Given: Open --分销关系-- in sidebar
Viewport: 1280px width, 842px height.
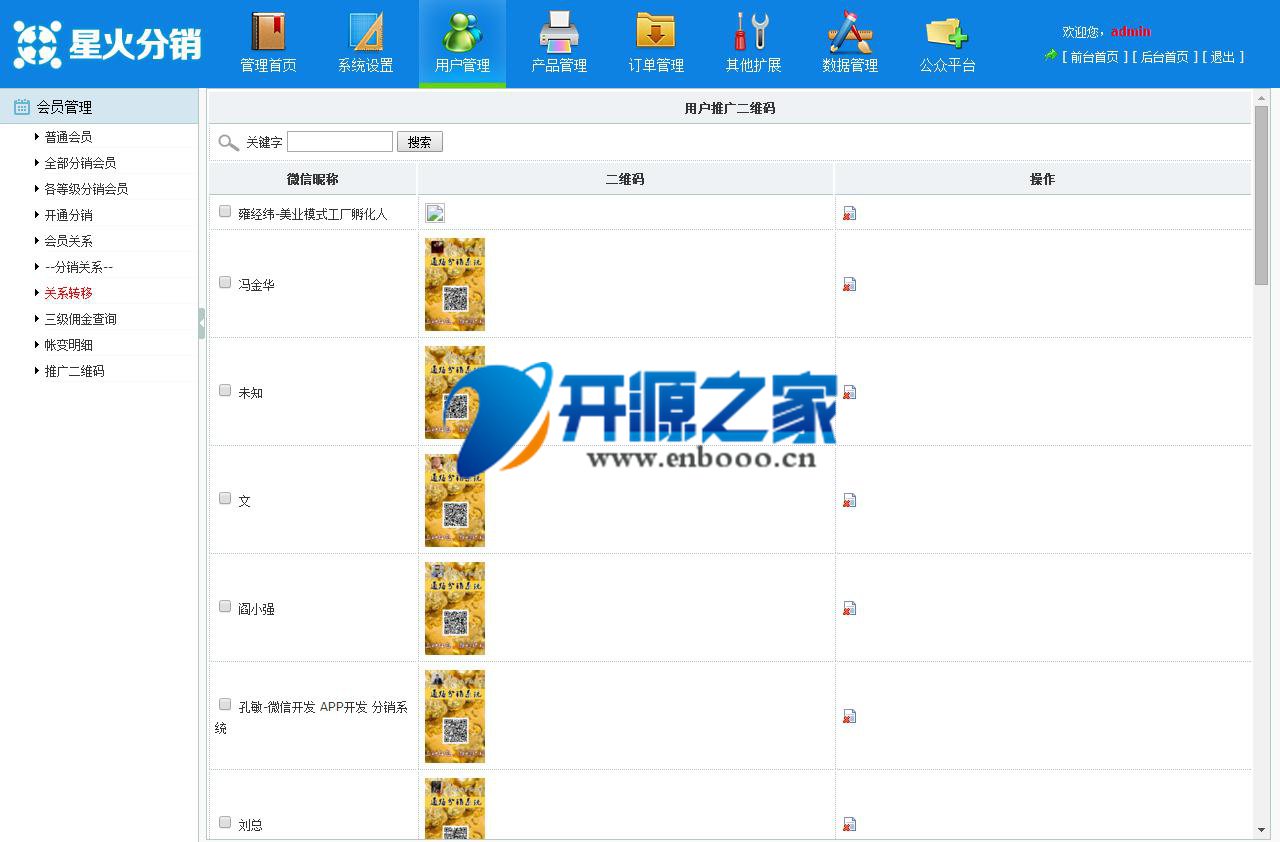Looking at the screenshot, I should click(x=79, y=267).
